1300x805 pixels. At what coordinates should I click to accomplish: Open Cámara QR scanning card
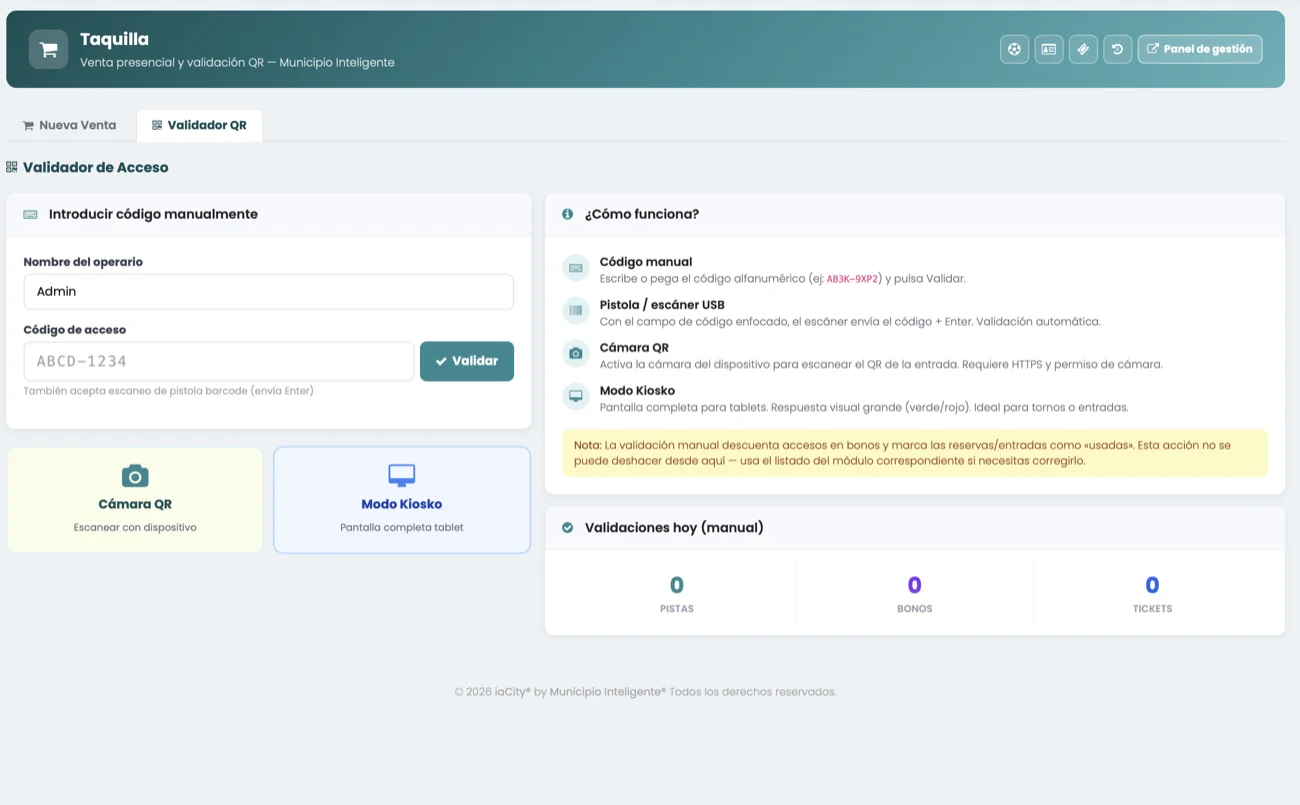pyautogui.click(x=135, y=500)
